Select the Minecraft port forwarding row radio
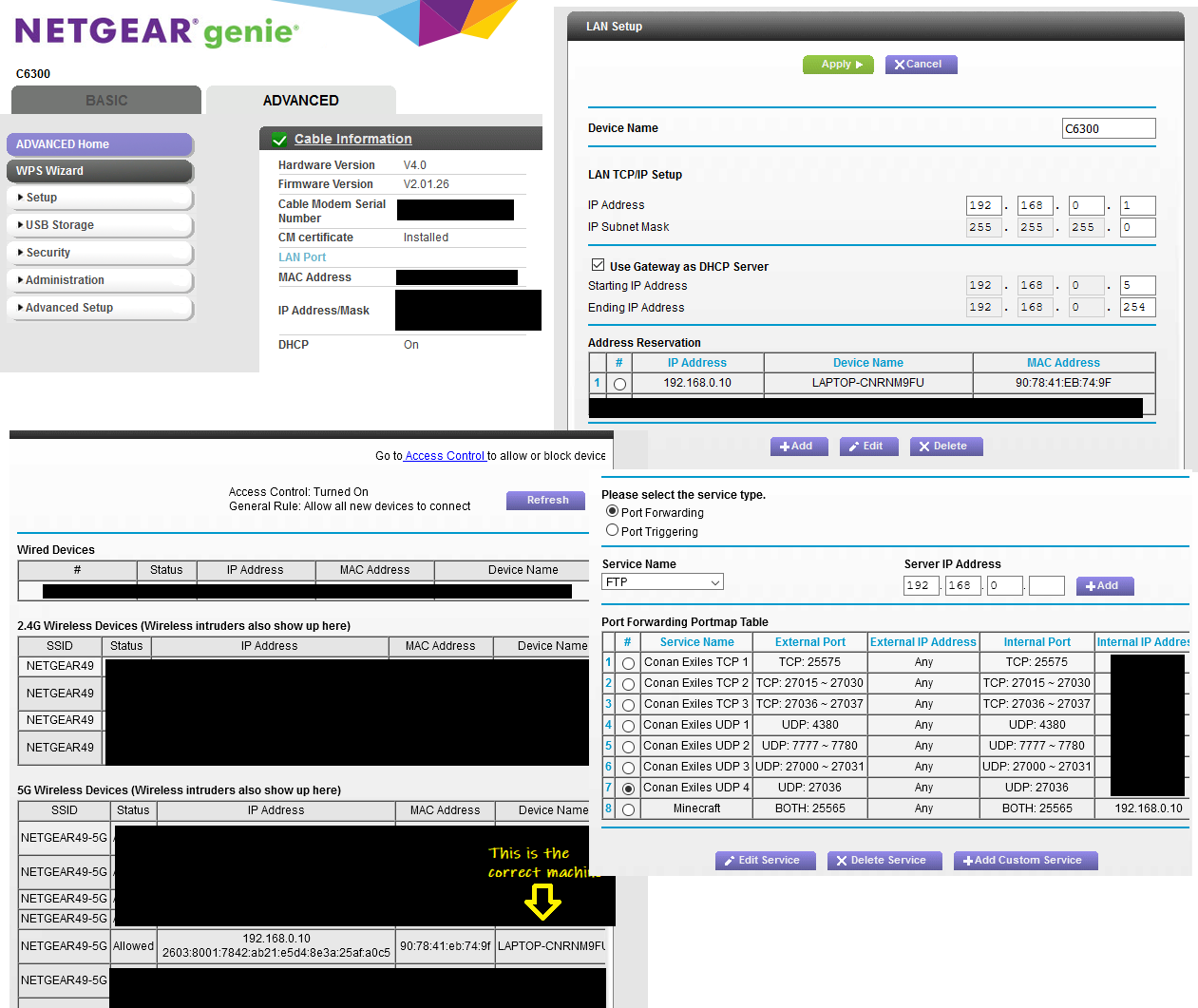Image resolution: width=1198 pixels, height=1008 pixels. click(628, 809)
